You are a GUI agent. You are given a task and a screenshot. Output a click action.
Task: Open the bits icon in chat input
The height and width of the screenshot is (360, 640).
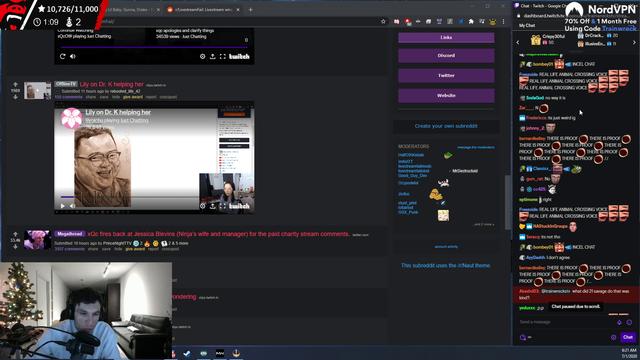click(619, 322)
